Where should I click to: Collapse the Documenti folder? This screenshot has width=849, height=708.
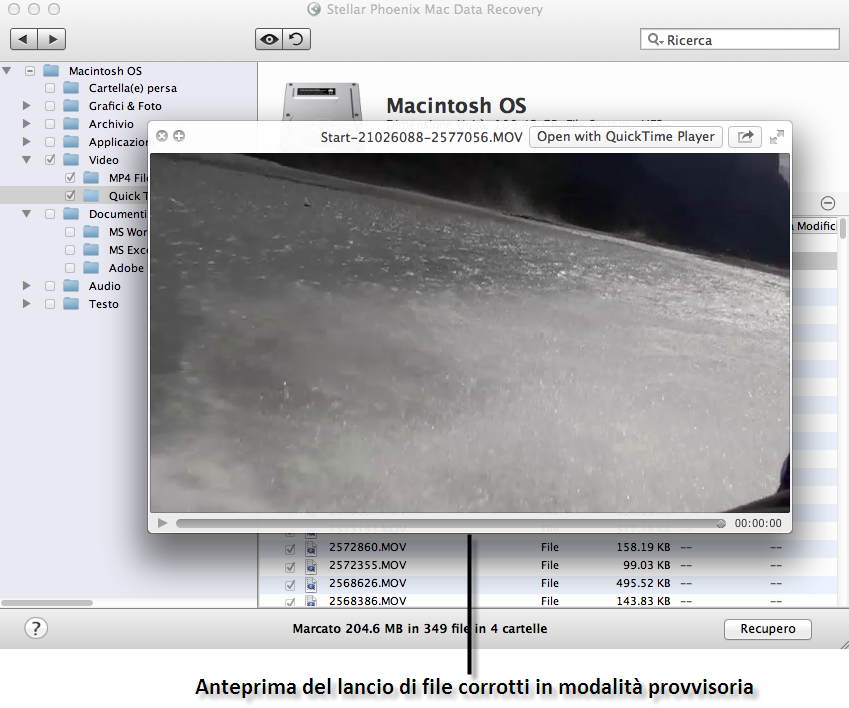click(x=27, y=213)
